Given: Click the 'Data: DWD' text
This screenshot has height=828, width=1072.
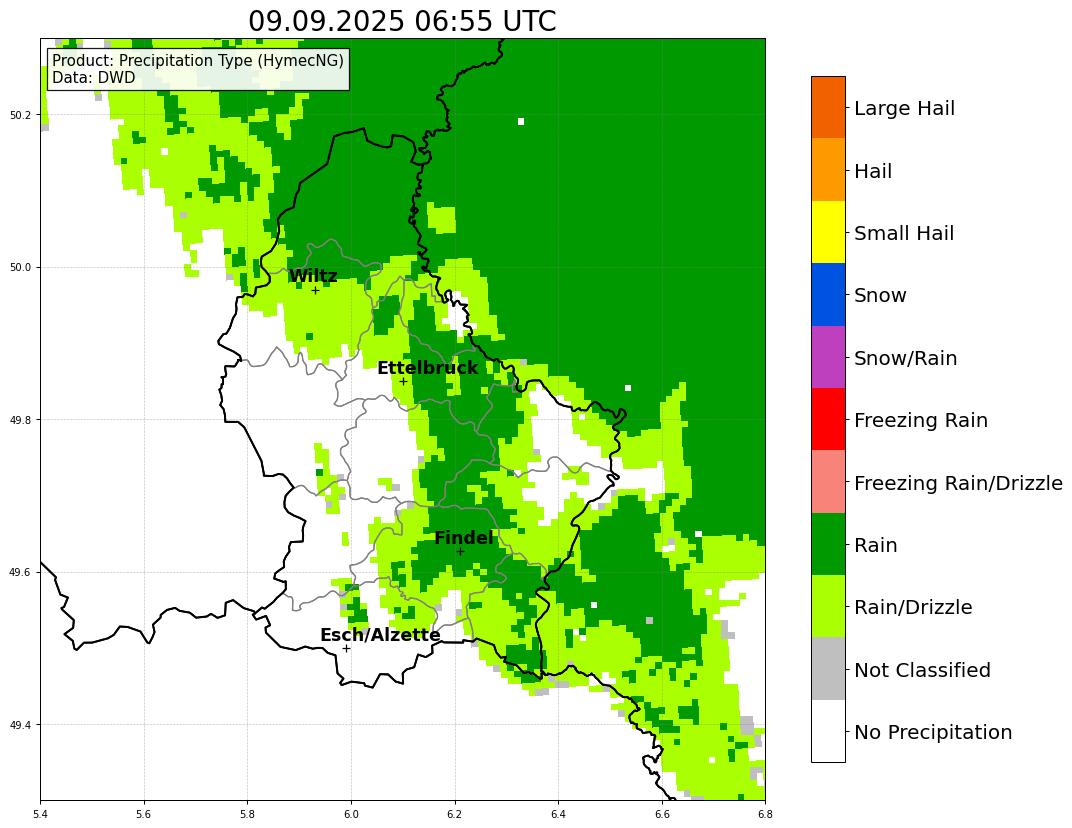Looking at the screenshot, I should coord(94,77).
